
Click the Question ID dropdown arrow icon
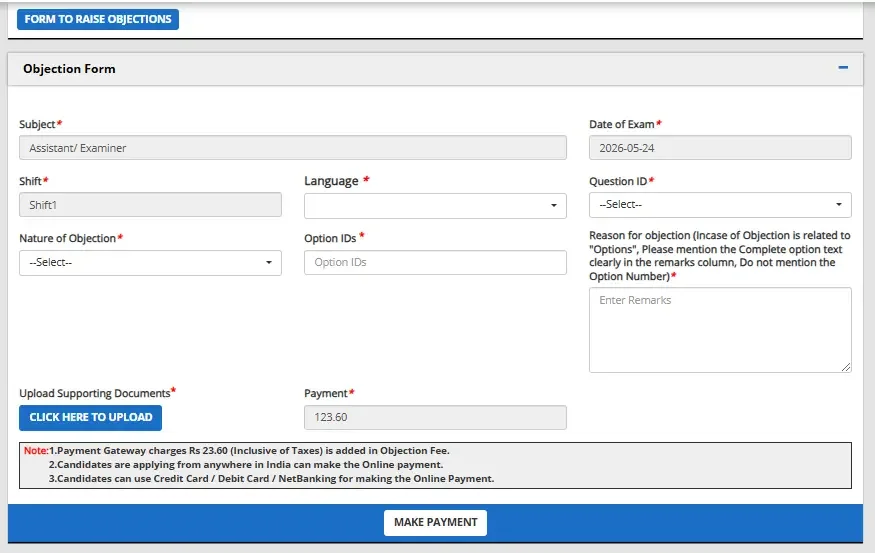pos(839,204)
